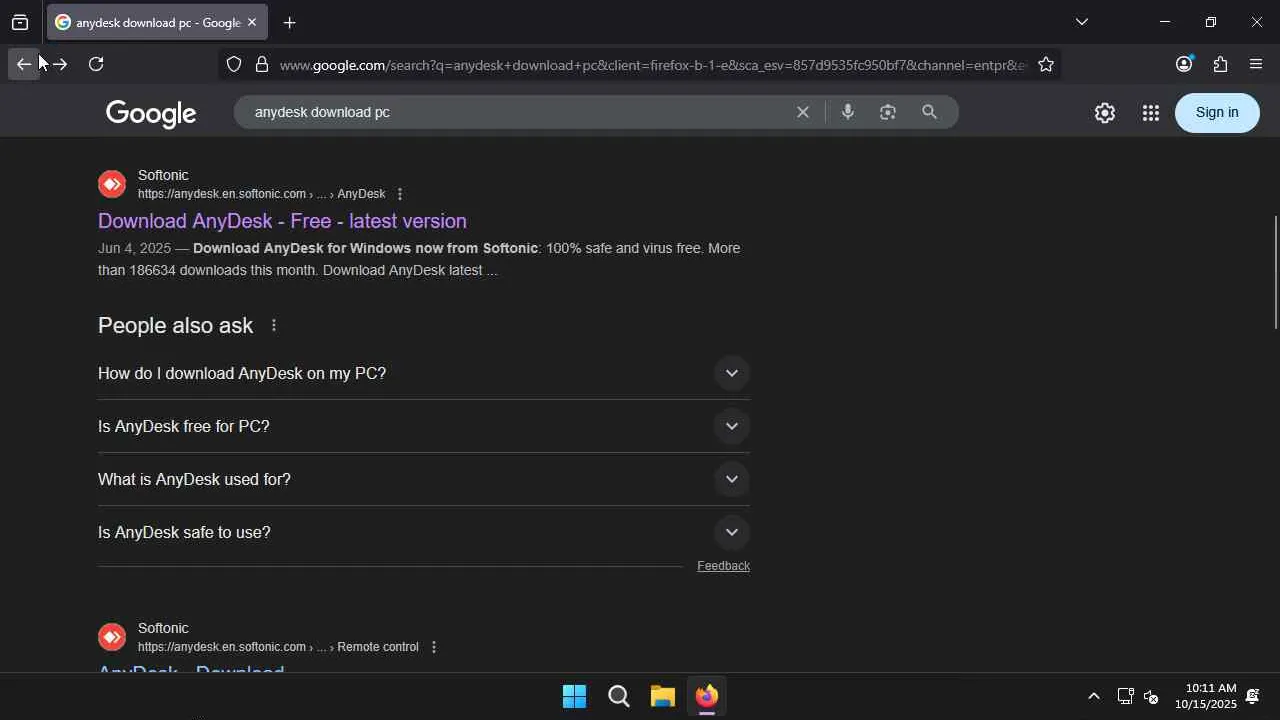
Task: Open the Windows notification center bell
Action: (1252, 696)
